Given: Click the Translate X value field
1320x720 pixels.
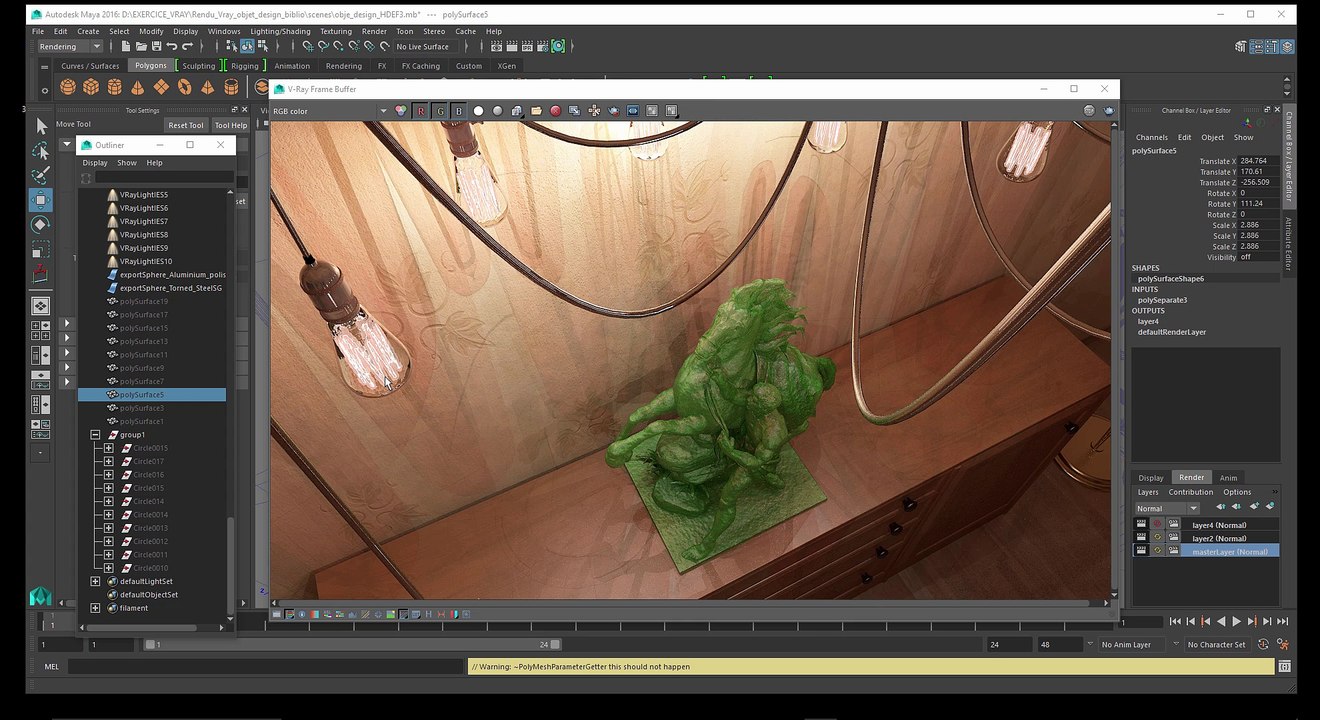Looking at the screenshot, I should coord(1258,160).
